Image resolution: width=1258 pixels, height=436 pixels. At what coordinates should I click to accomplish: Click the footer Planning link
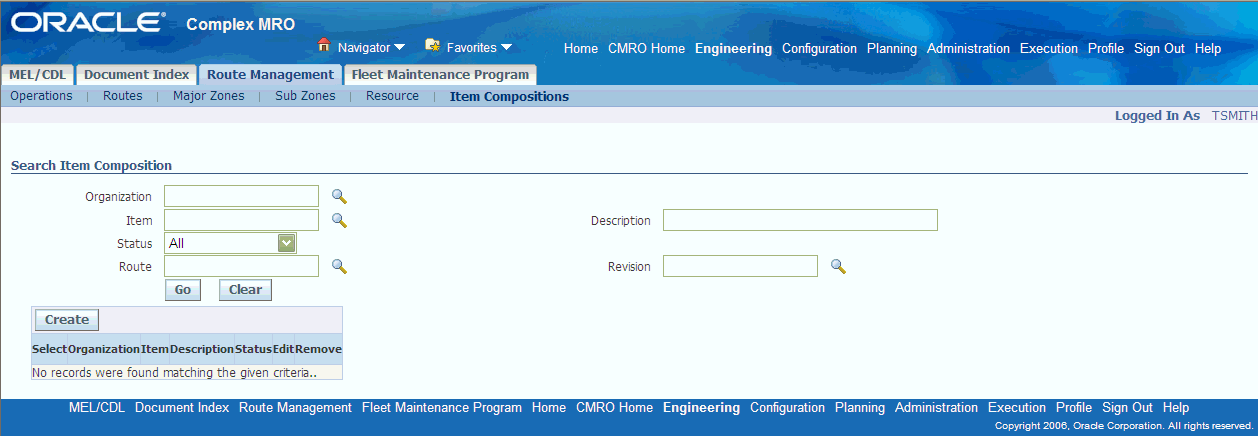coord(860,407)
